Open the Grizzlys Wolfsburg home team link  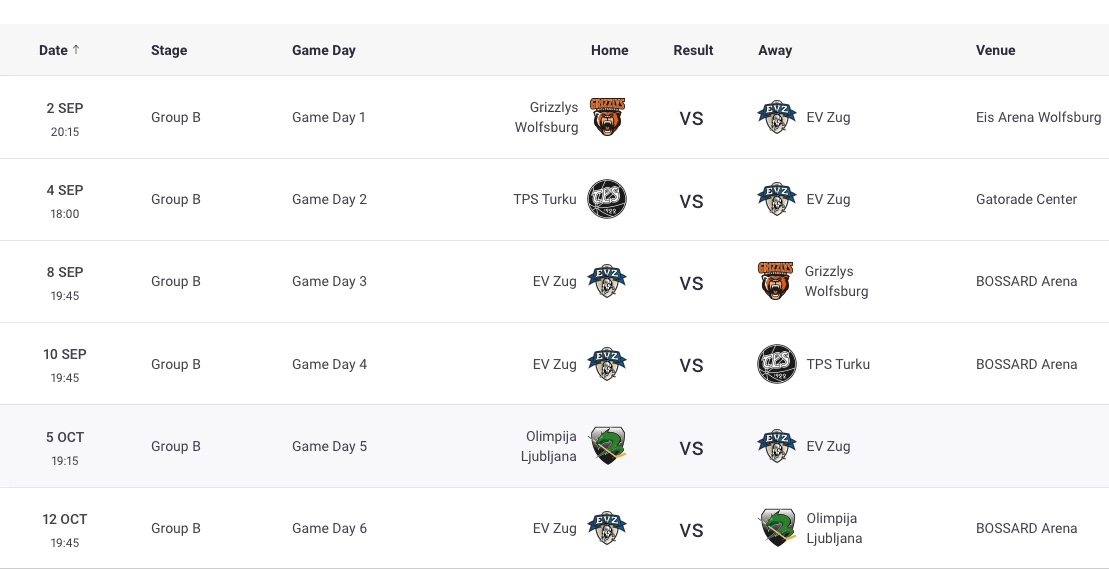pos(546,117)
